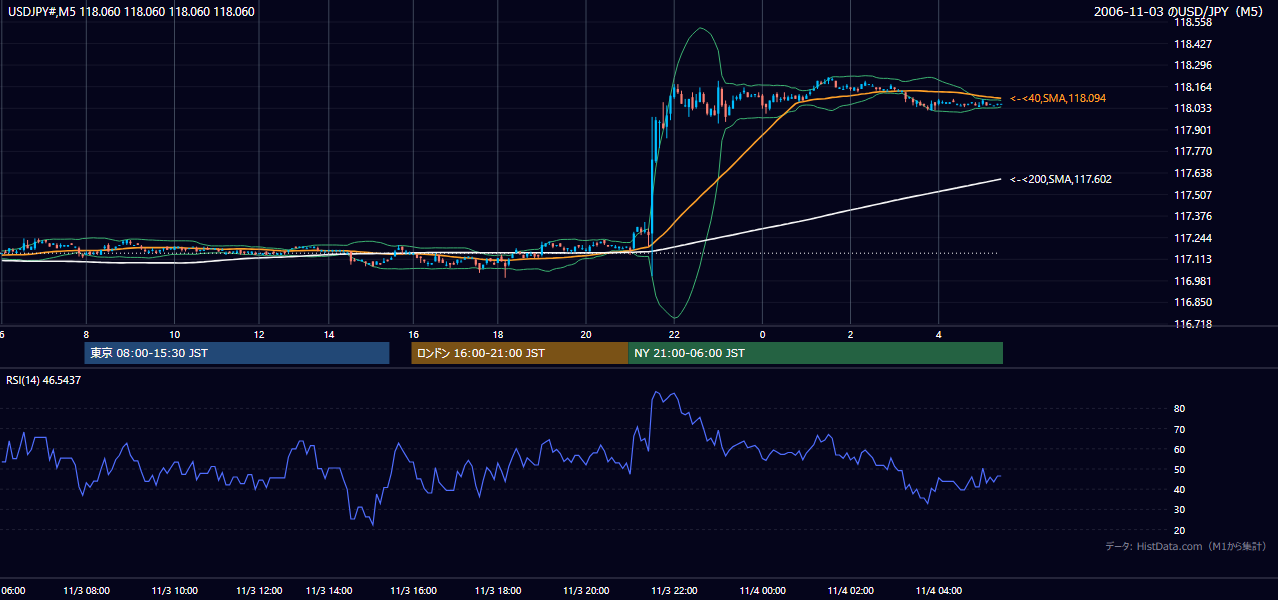
Task: Click price axis value 116.850
Action: pyautogui.click(x=1193, y=302)
